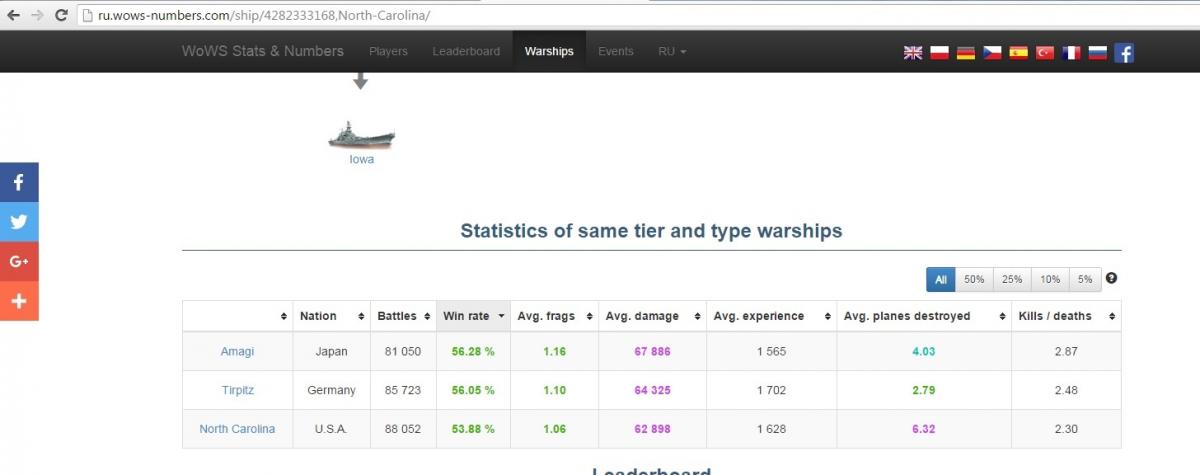This screenshot has height=475, width=1200.
Task: Share via Google+ sidebar button
Action: 19,261
